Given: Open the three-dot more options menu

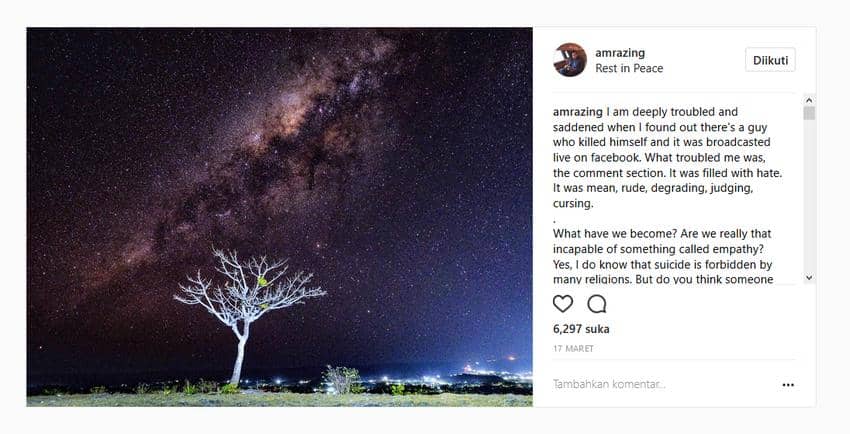Looking at the screenshot, I should 788,385.
